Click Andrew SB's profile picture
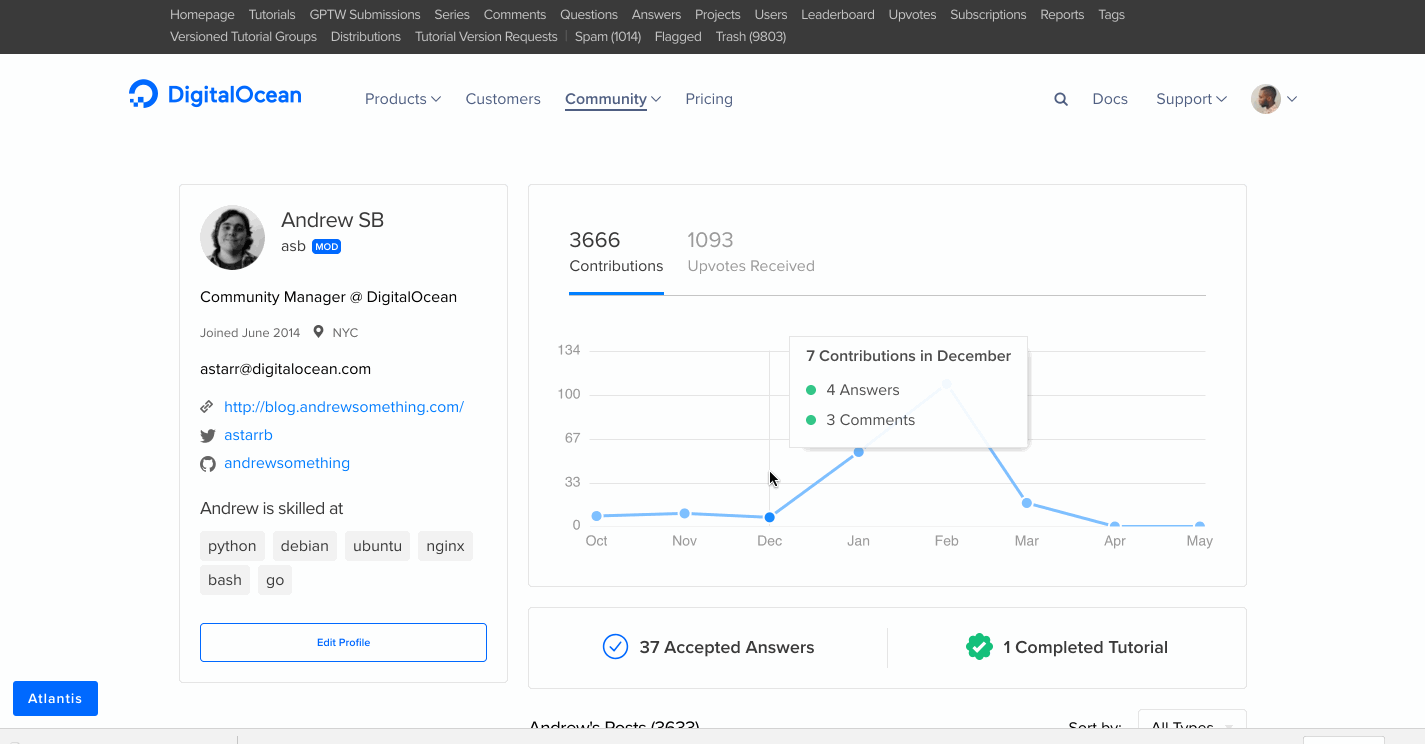The image size is (1425, 744). click(232, 237)
